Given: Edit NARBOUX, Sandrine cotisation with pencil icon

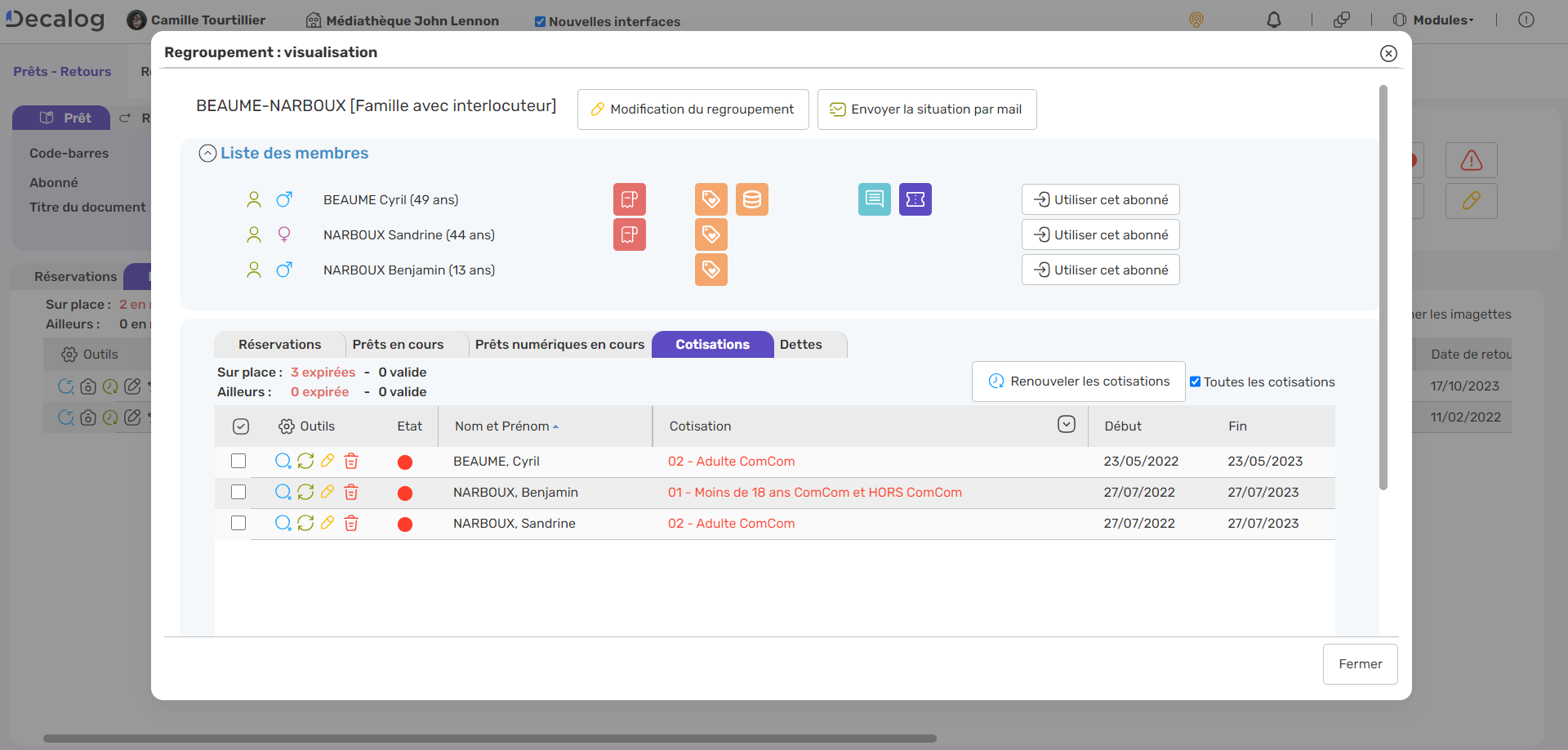Looking at the screenshot, I should pyautogui.click(x=327, y=524).
